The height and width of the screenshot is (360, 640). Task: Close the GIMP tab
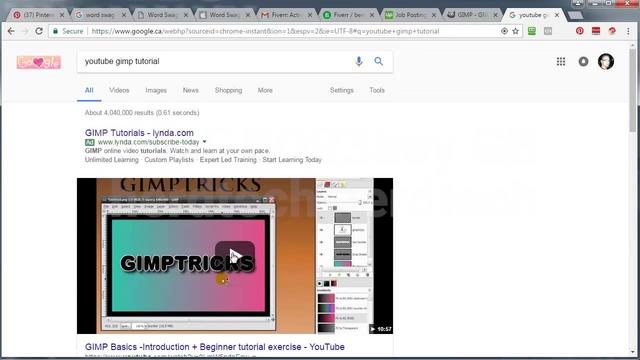495,15
